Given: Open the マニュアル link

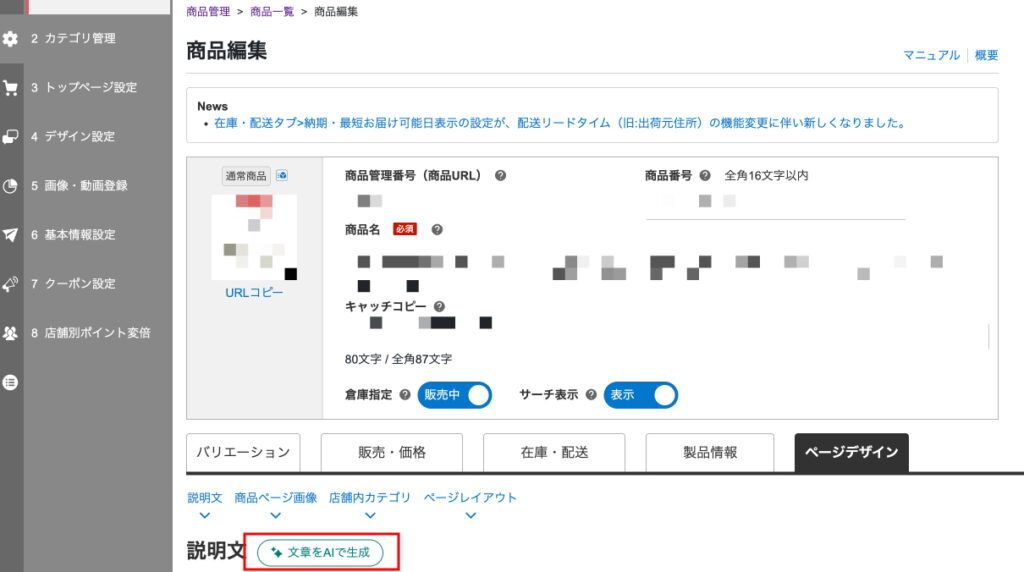Looking at the screenshot, I should [x=931, y=55].
